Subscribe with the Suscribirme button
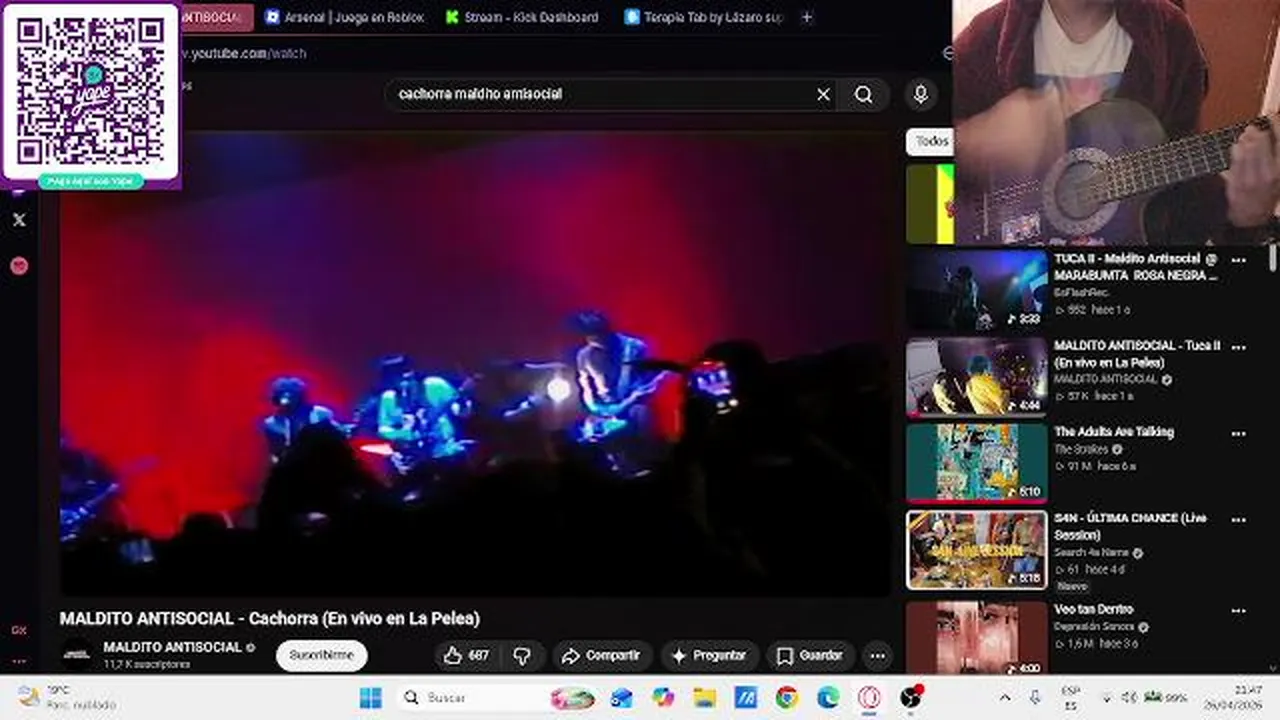The image size is (1280, 720). pos(322,656)
